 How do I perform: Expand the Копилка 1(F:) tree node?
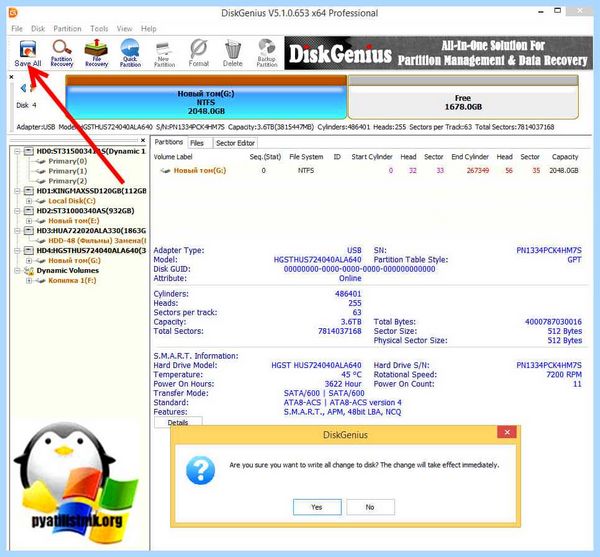pyautogui.click(x=29, y=280)
